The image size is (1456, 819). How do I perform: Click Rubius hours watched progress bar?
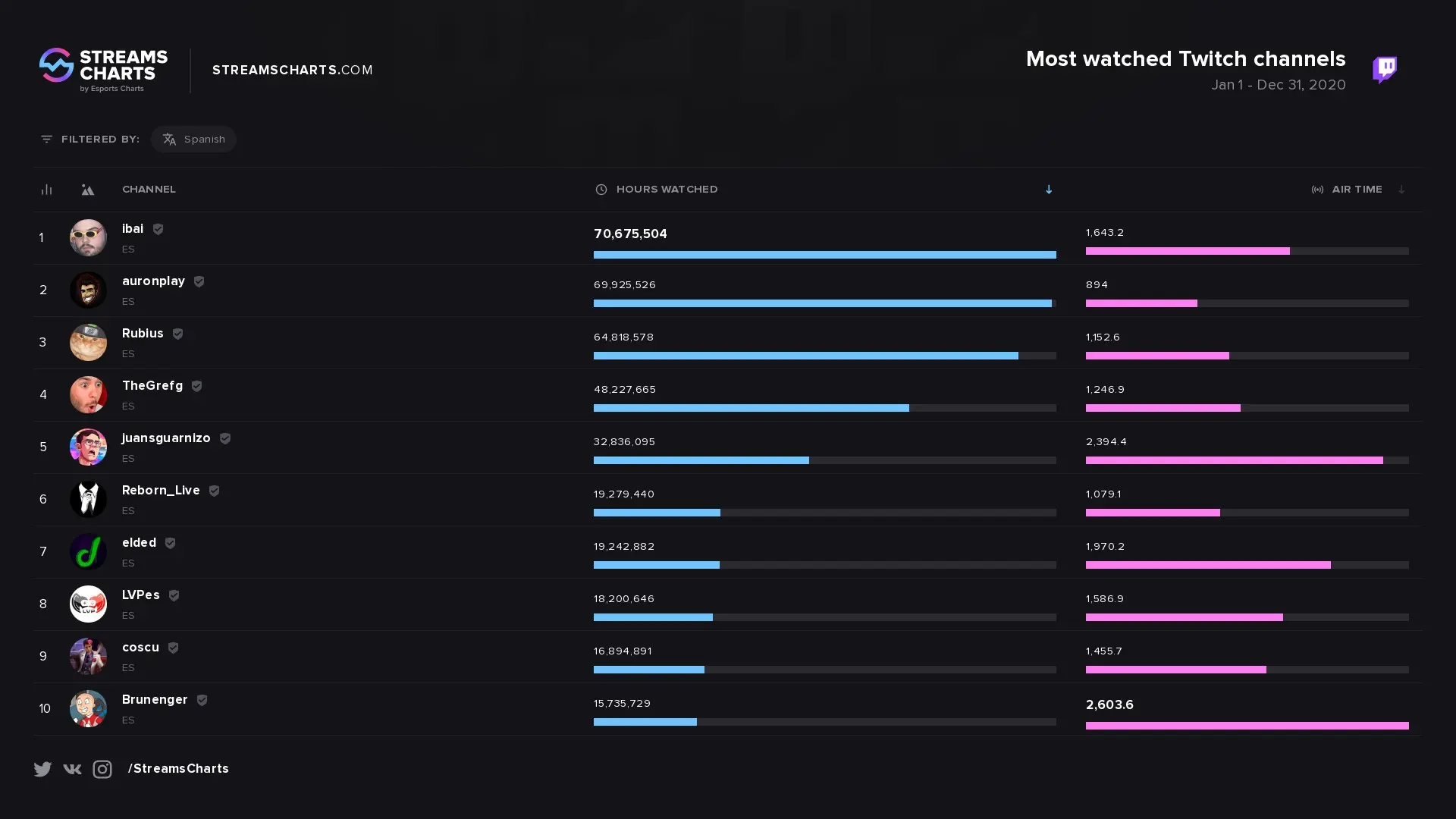(825, 356)
